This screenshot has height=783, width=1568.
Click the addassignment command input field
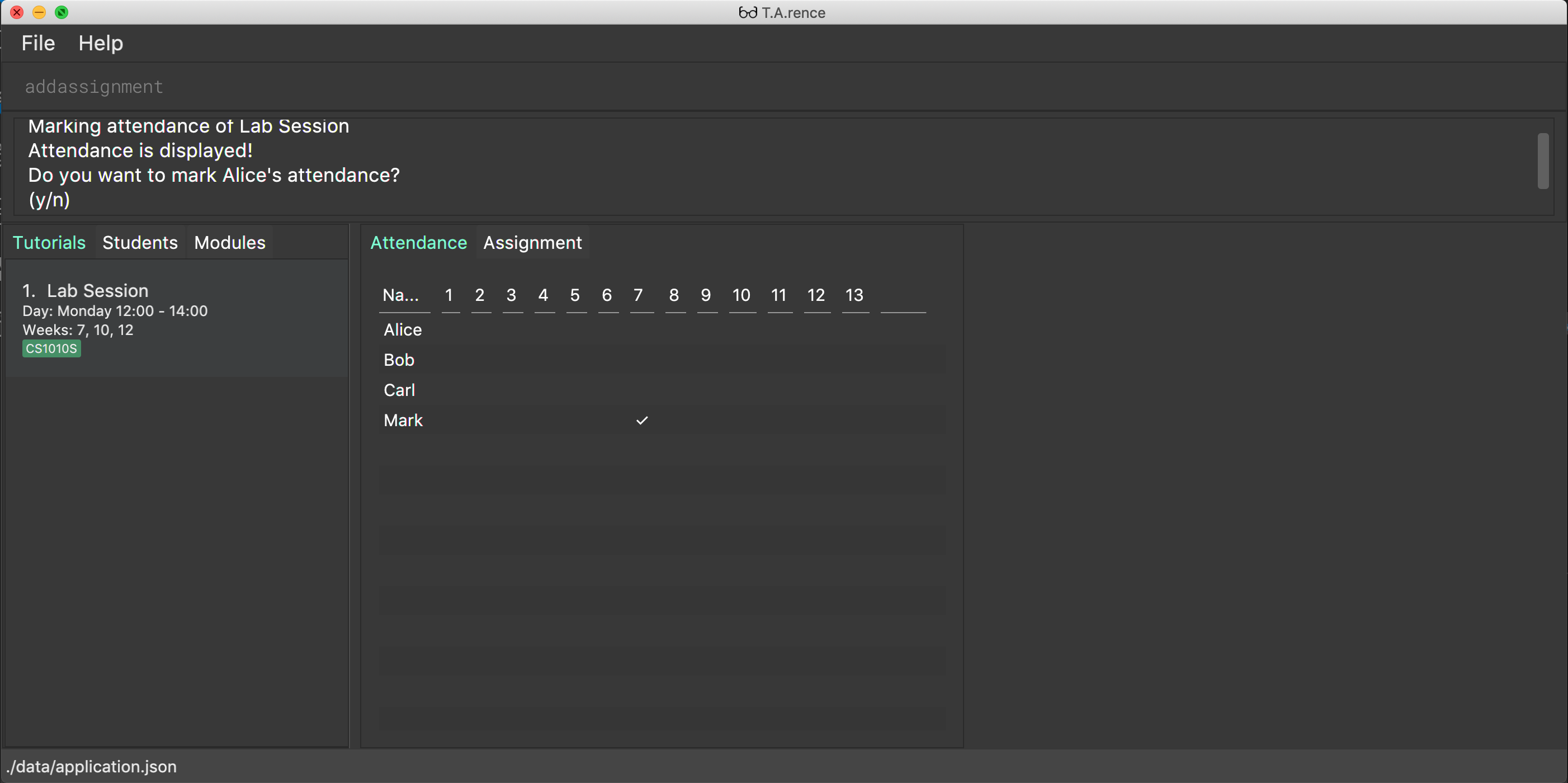[784, 87]
